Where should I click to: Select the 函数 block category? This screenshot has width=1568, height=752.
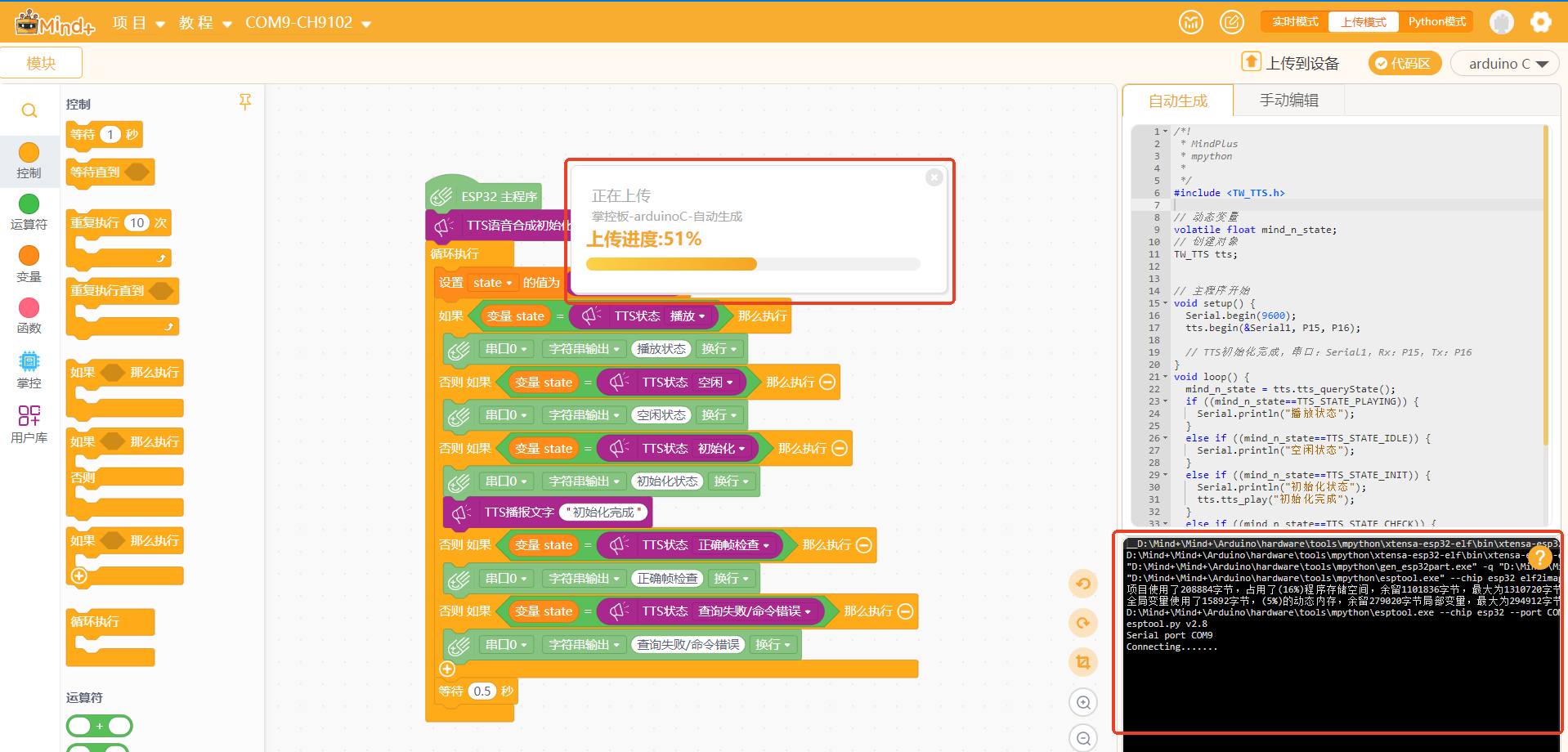29,316
